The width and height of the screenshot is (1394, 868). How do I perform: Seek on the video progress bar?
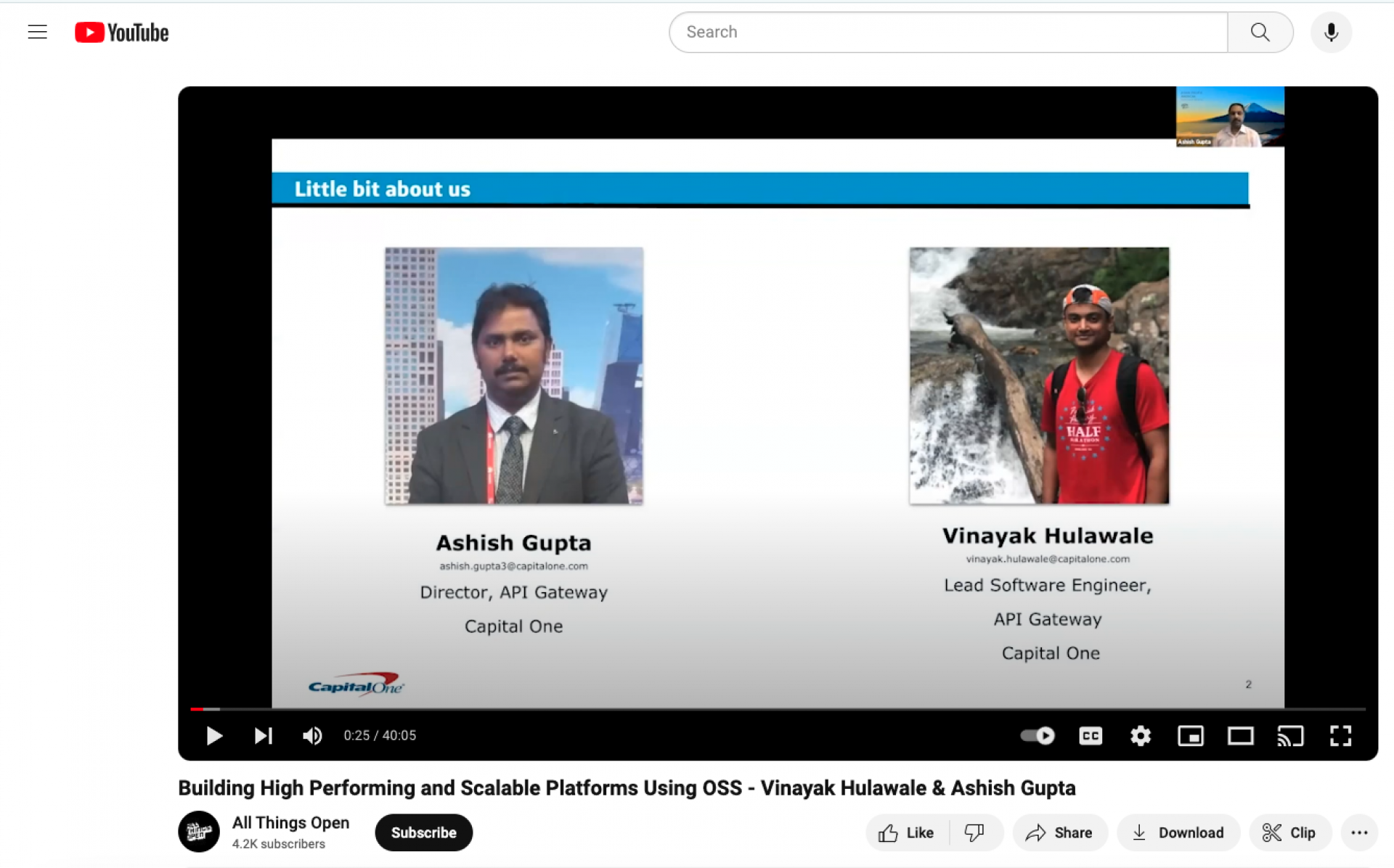tap(778, 708)
